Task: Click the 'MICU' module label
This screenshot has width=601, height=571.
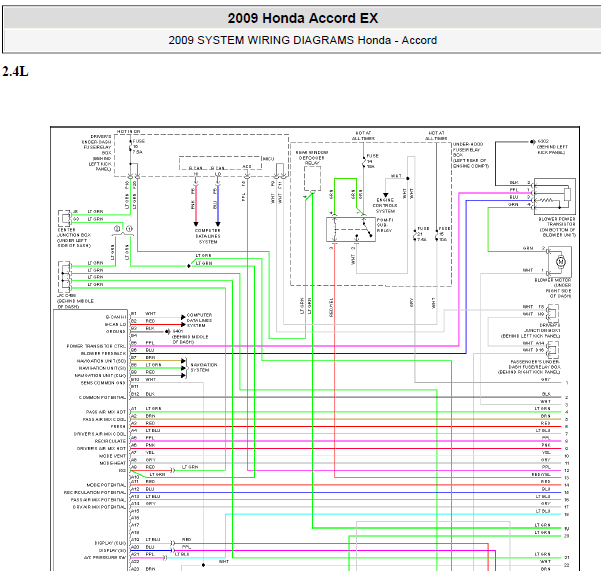Action: pos(268,159)
